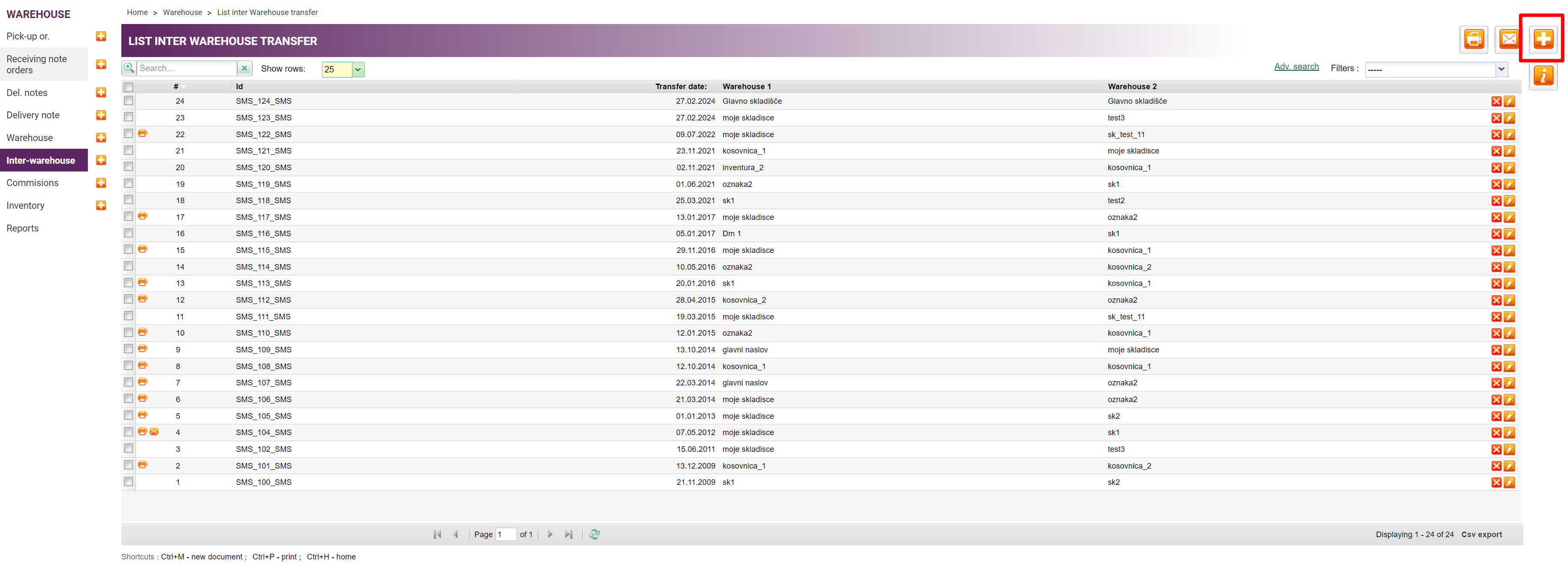This screenshot has height=571, width=1568.
Task: Open the Show rows dropdown
Action: pos(358,69)
